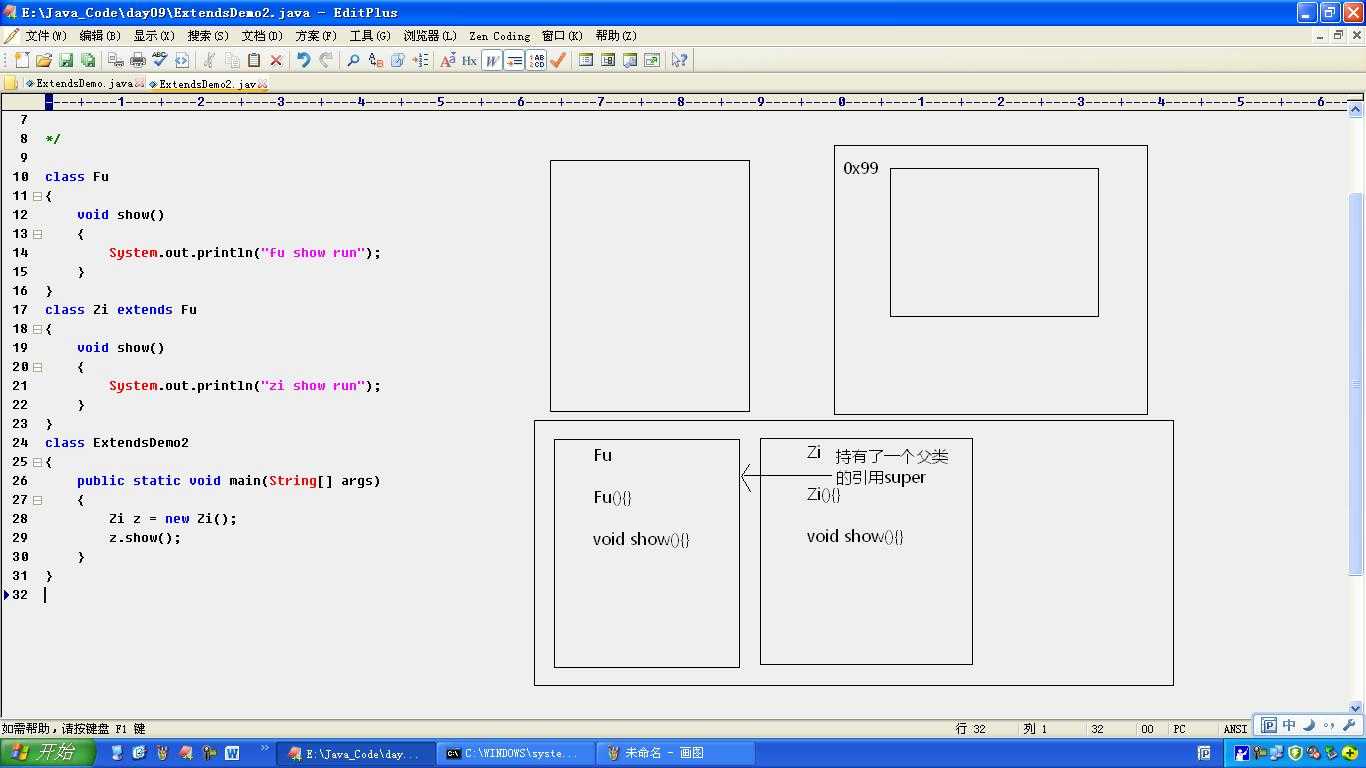Click the Find magnifier icon
Viewport: 1366px width, 768px height.
click(353, 60)
